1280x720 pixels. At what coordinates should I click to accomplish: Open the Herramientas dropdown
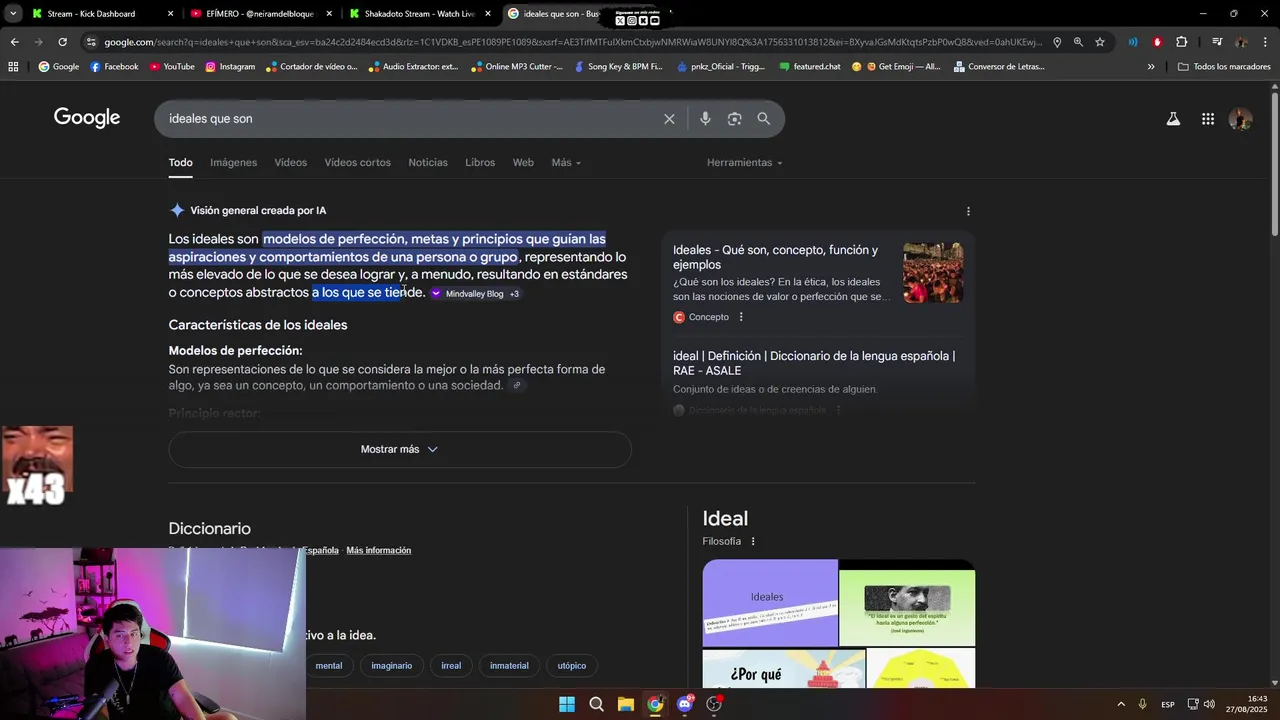745,163
